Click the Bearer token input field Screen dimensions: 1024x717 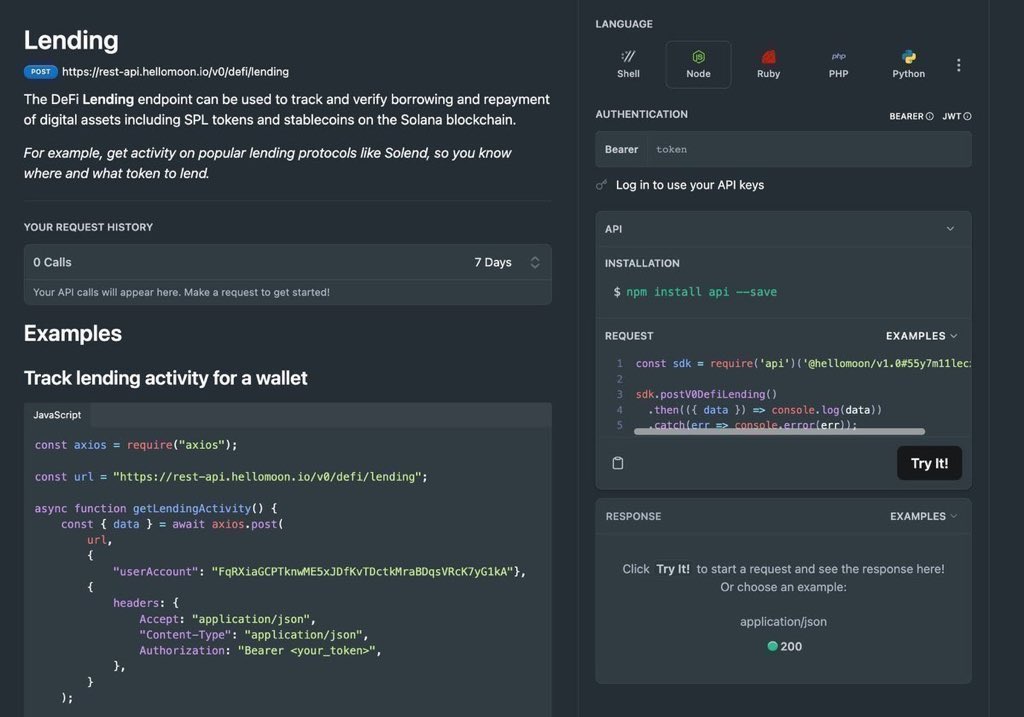(x=808, y=150)
